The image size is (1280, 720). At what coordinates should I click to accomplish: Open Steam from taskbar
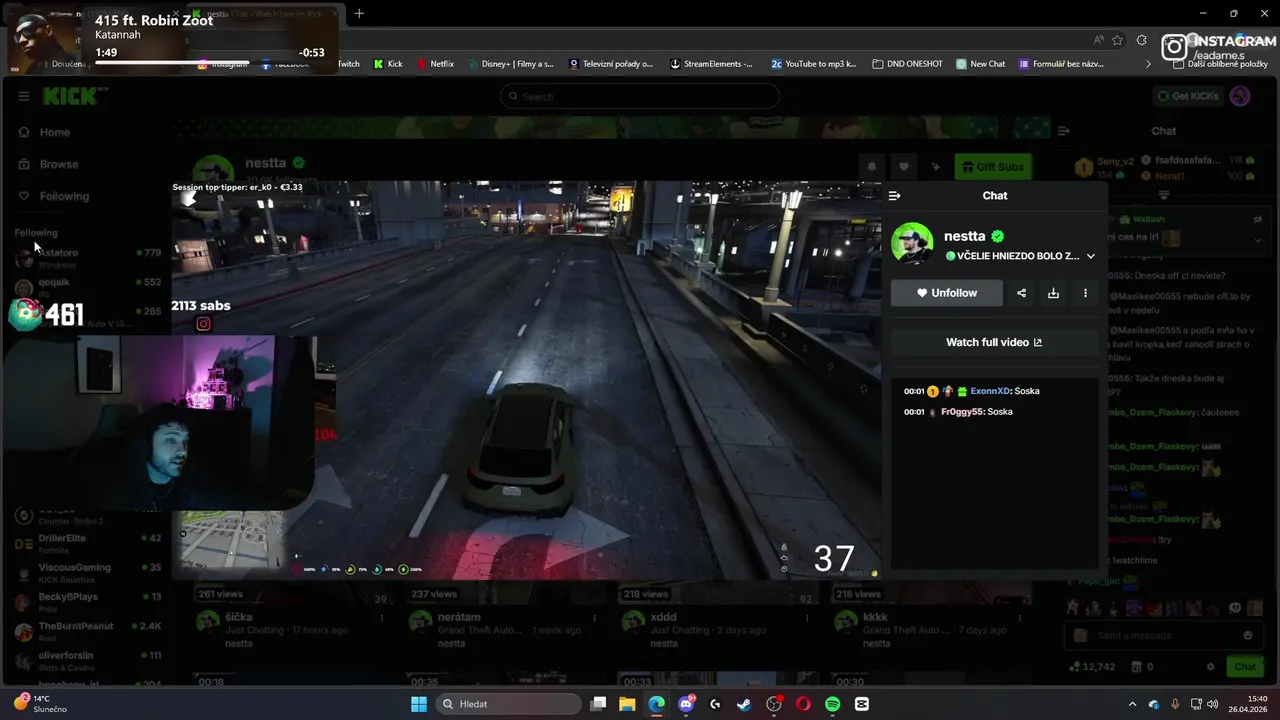pos(744,704)
